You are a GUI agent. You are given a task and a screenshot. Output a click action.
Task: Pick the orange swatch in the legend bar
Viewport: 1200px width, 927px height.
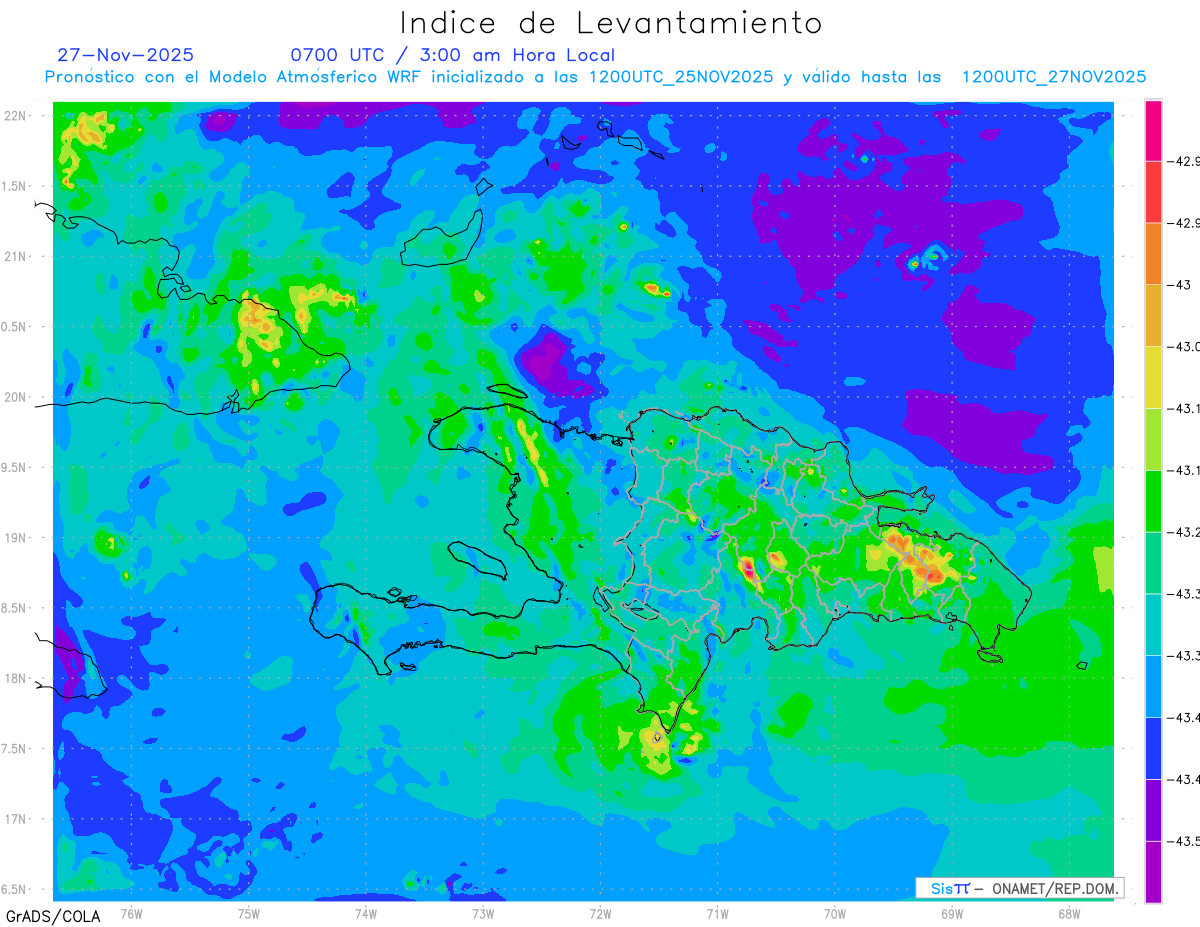coord(1153,254)
